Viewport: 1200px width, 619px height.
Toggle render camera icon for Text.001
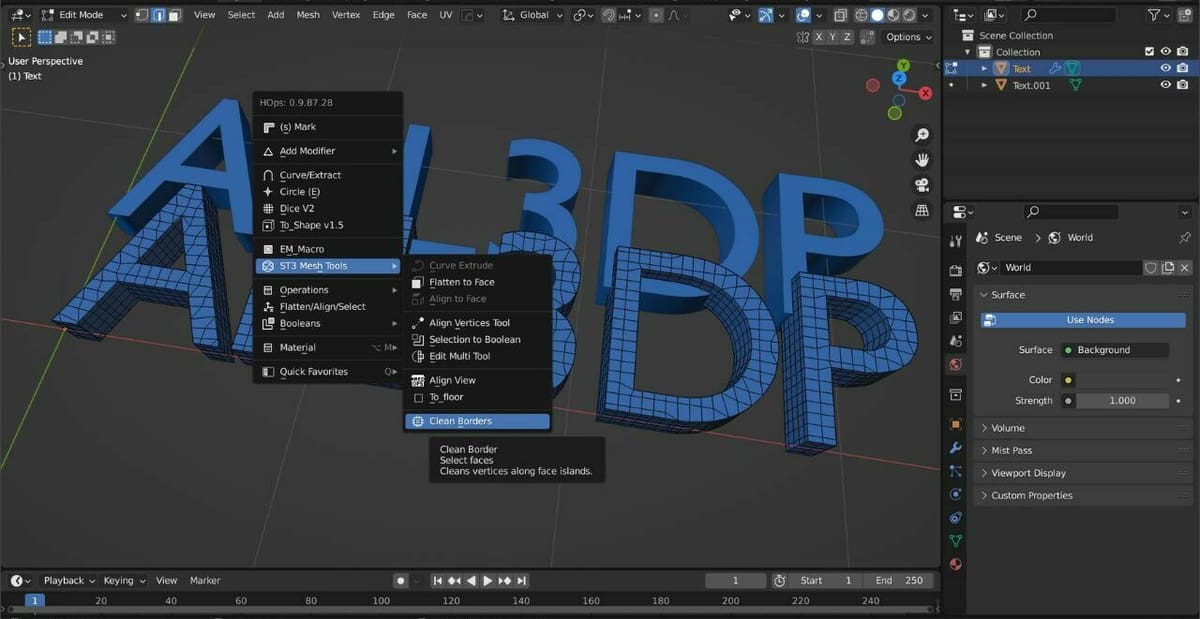point(1183,85)
